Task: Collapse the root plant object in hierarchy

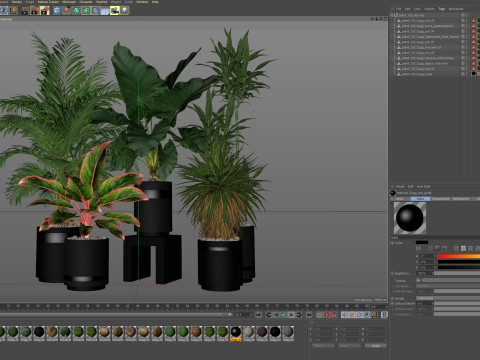Action: [x=391, y=15]
